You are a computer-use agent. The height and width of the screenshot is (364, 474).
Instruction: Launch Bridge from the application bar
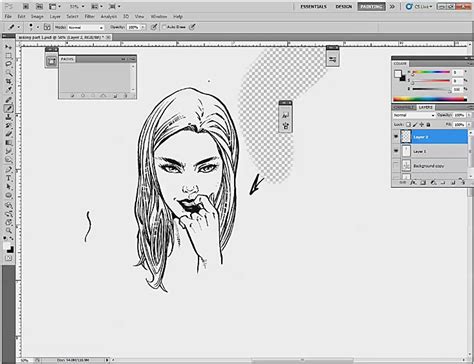click(x=27, y=6)
